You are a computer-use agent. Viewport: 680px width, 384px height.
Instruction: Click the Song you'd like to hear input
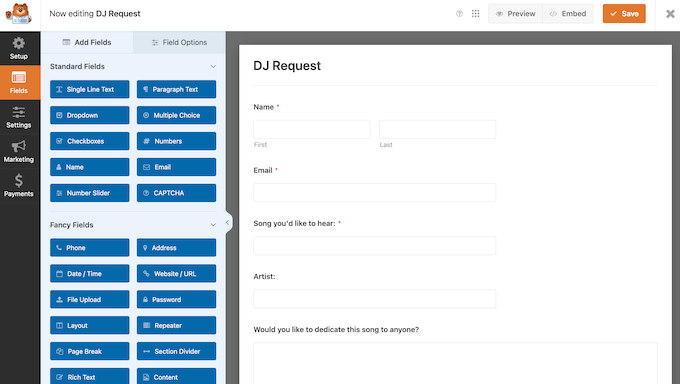[375, 246]
